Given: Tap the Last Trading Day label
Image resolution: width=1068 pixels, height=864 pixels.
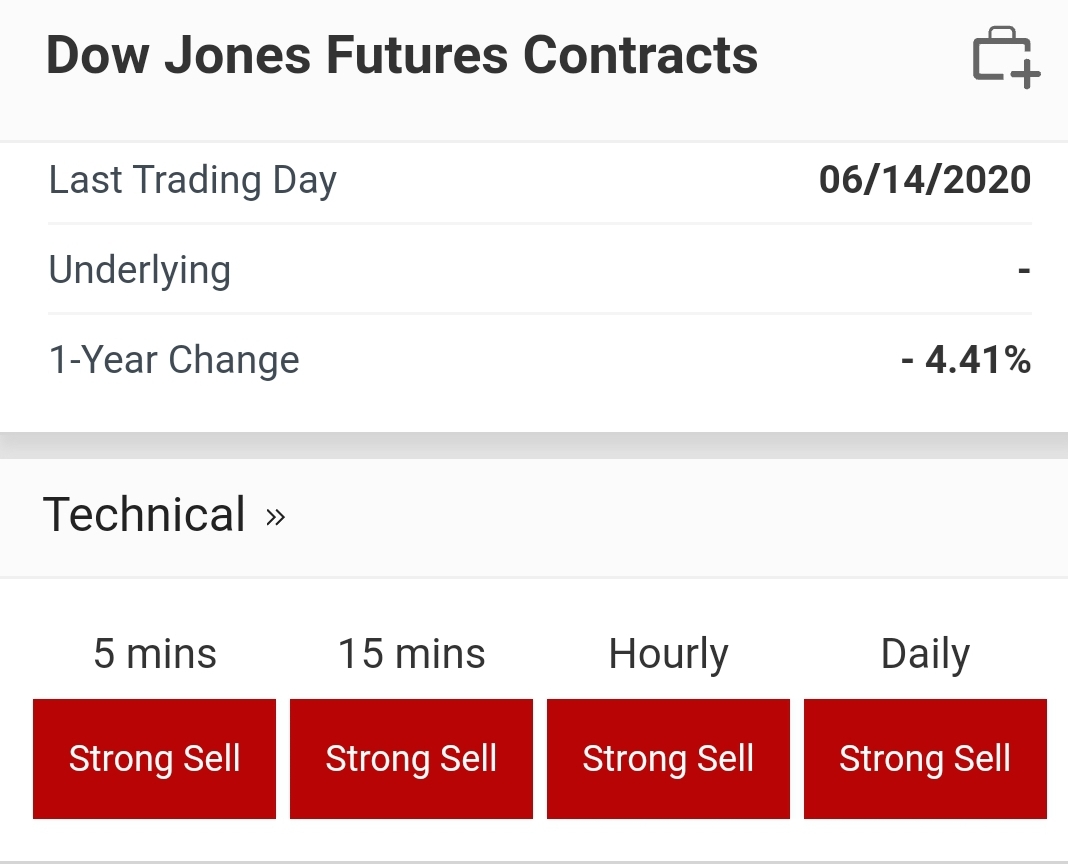Looking at the screenshot, I should click(x=193, y=181).
